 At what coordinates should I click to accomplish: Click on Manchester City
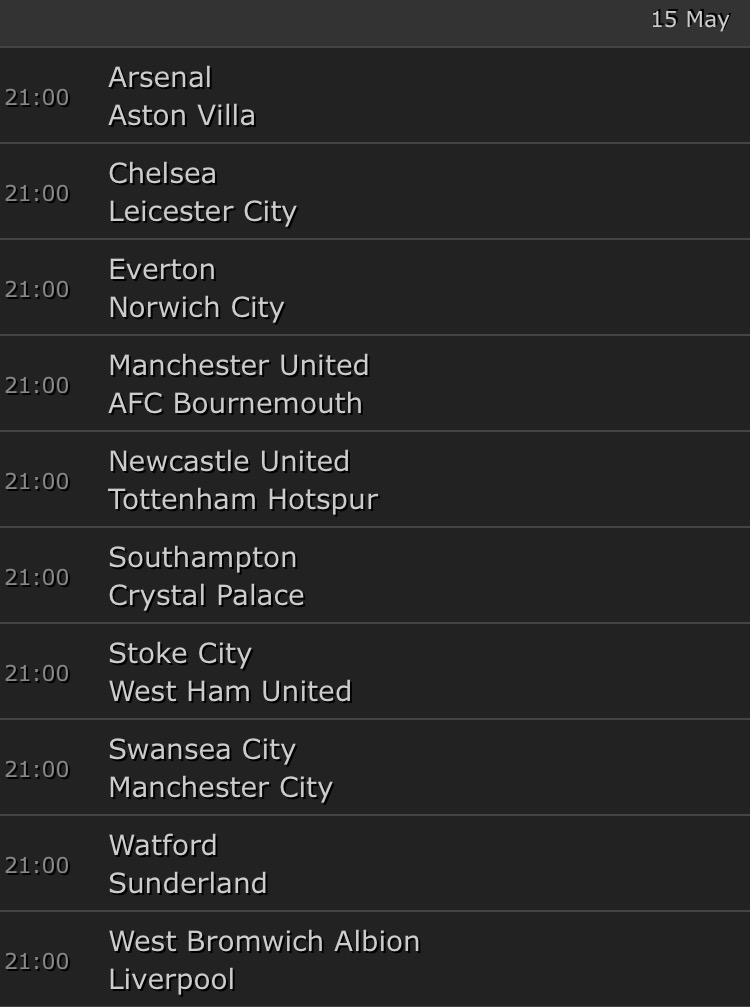(x=220, y=787)
